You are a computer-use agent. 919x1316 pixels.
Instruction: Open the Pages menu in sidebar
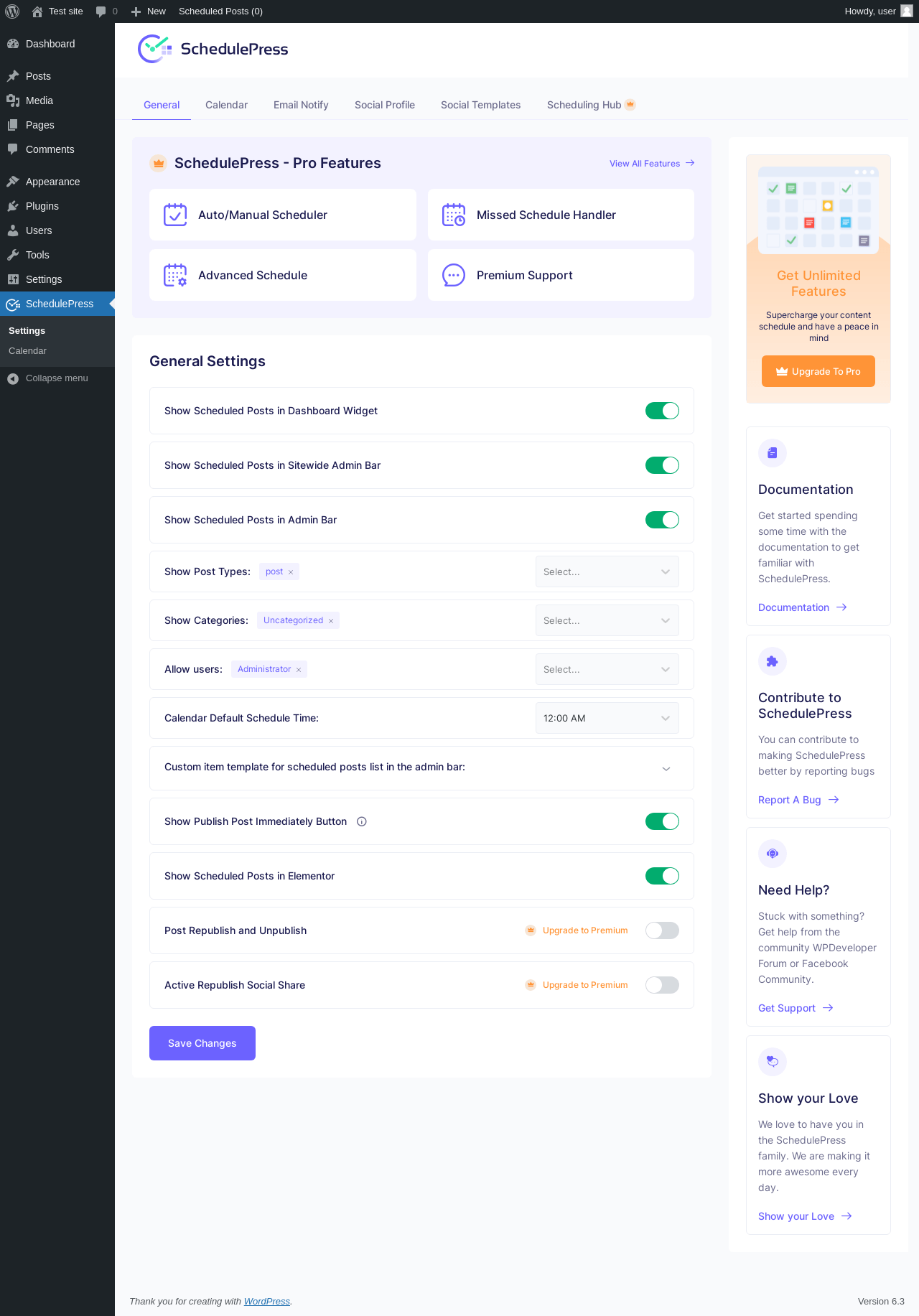[57, 125]
